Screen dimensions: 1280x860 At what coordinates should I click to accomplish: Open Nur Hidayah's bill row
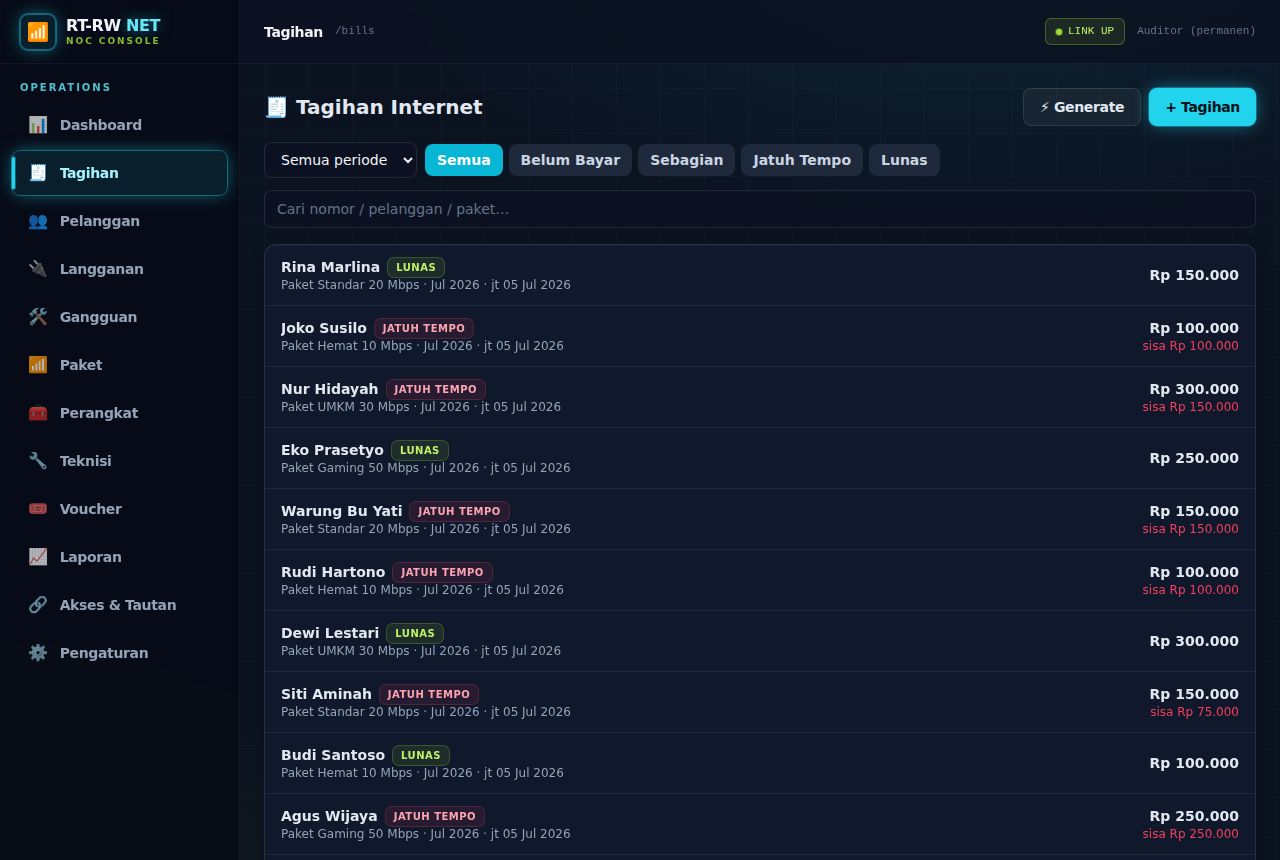[760, 397]
